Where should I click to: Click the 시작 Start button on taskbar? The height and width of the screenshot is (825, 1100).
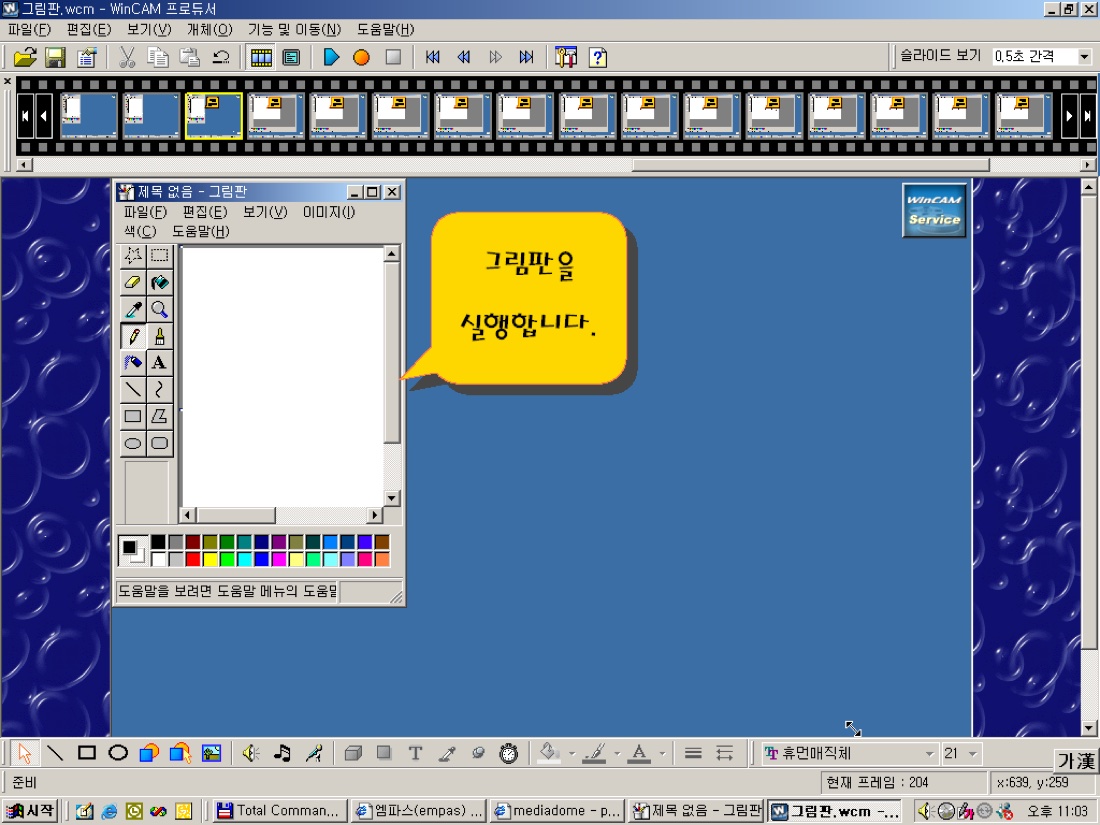[x=31, y=811]
